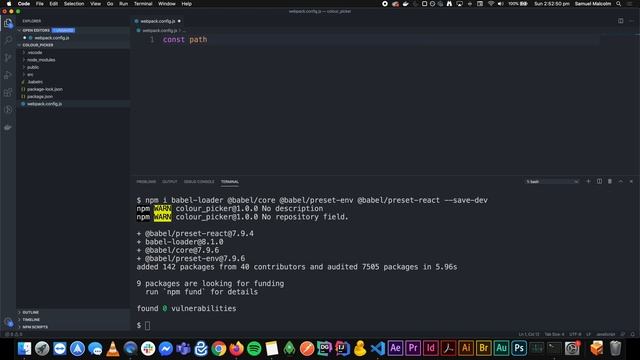640x360 pixels.
Task: Expand the public folder
Action: tap(33, 67)
